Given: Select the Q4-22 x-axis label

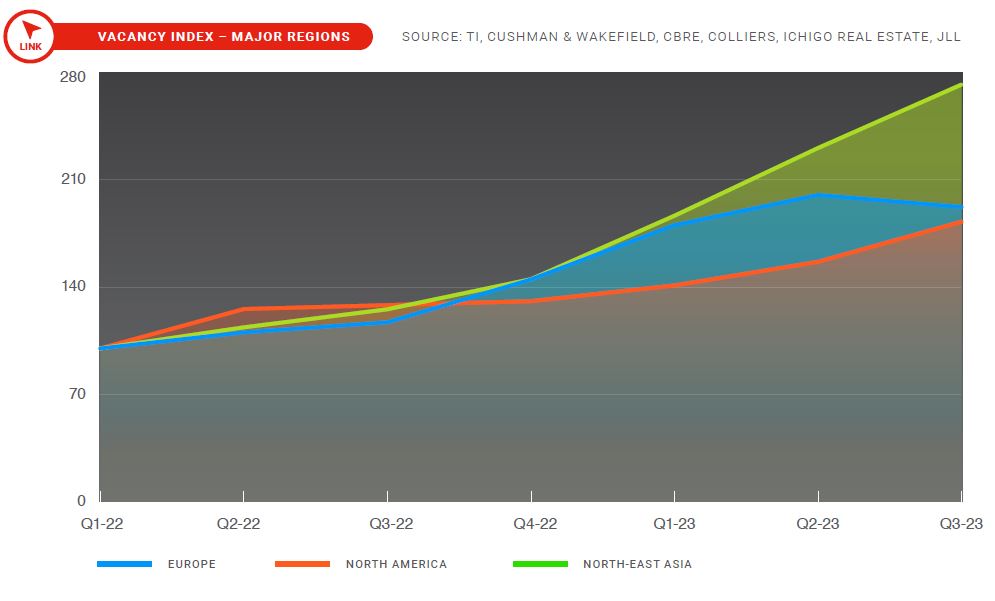Looking at the screenshot, I should (x=531, y=523).
